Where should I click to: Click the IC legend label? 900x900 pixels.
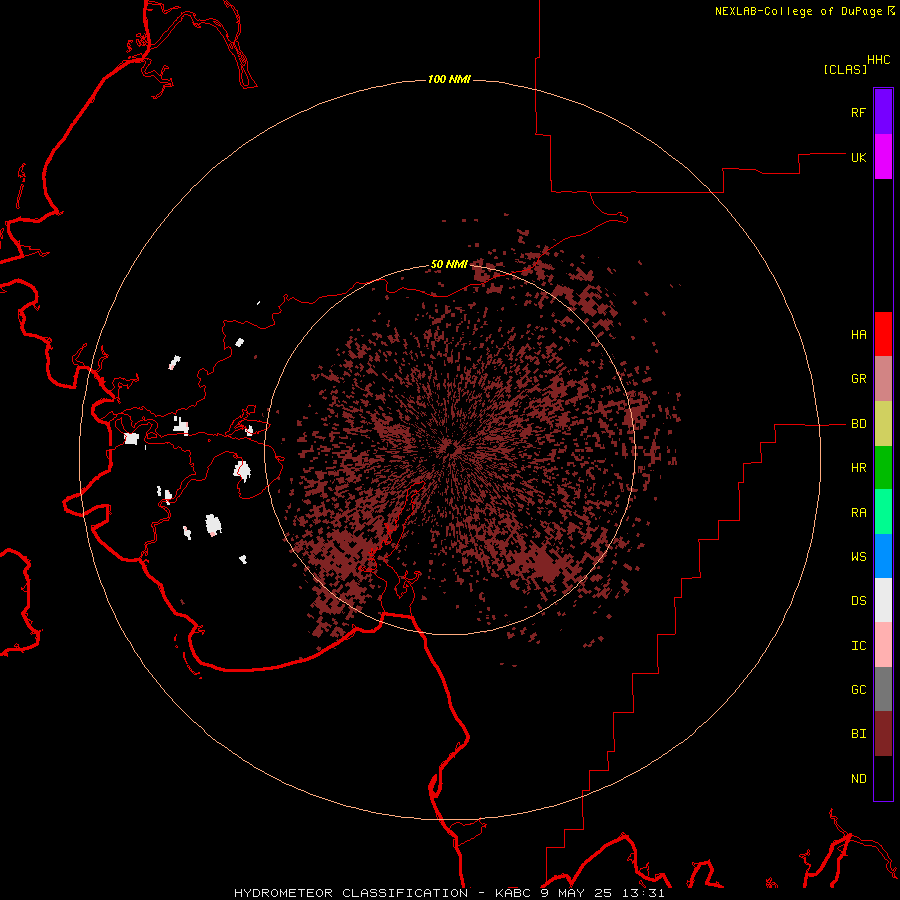(858, 646)
